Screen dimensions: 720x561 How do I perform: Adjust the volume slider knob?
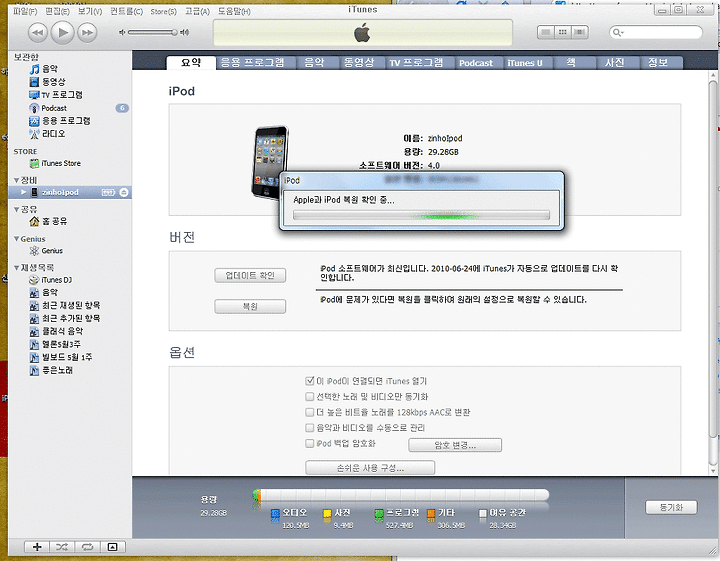click(174, 32)
